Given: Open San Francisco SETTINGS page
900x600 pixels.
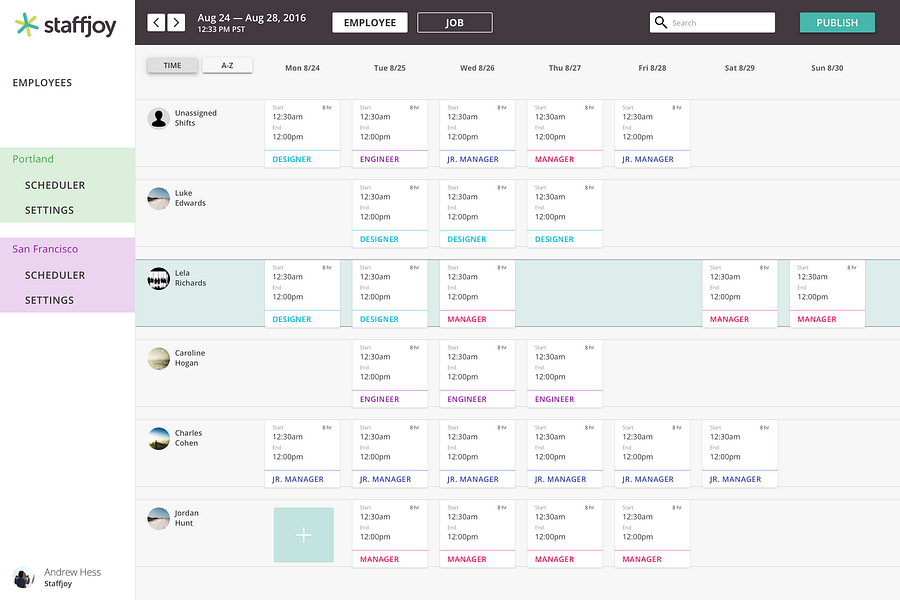Looking at the screenshot, I should [x=49, y=300].
